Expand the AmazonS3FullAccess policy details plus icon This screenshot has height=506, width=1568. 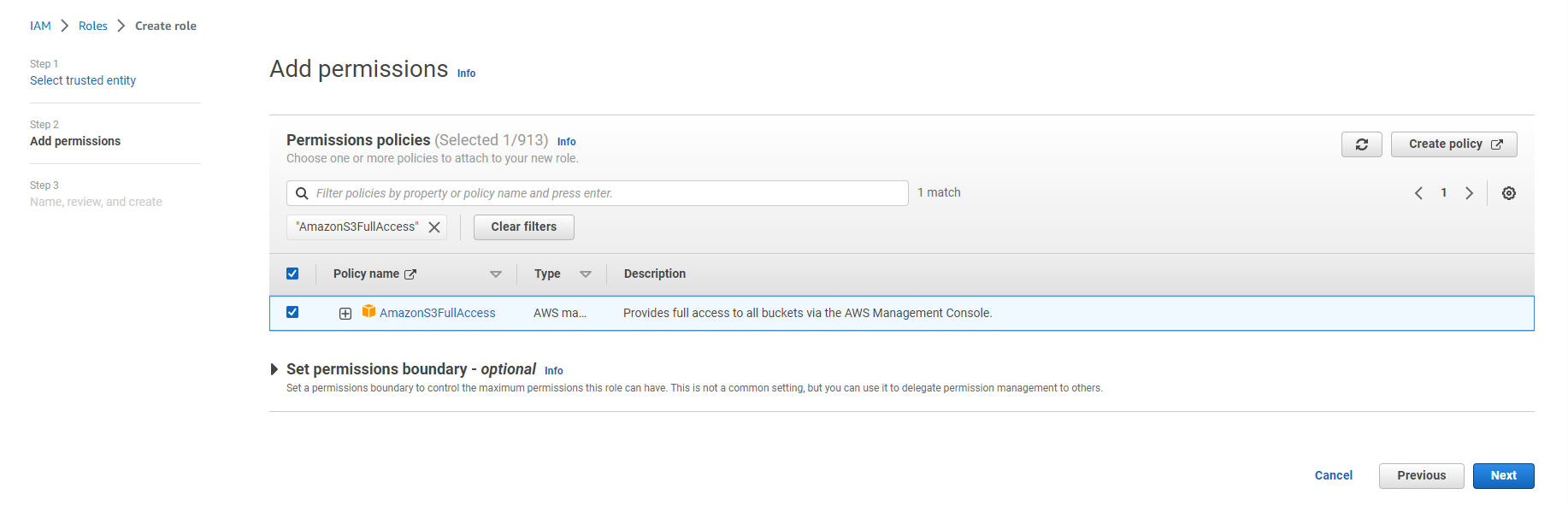345,314
